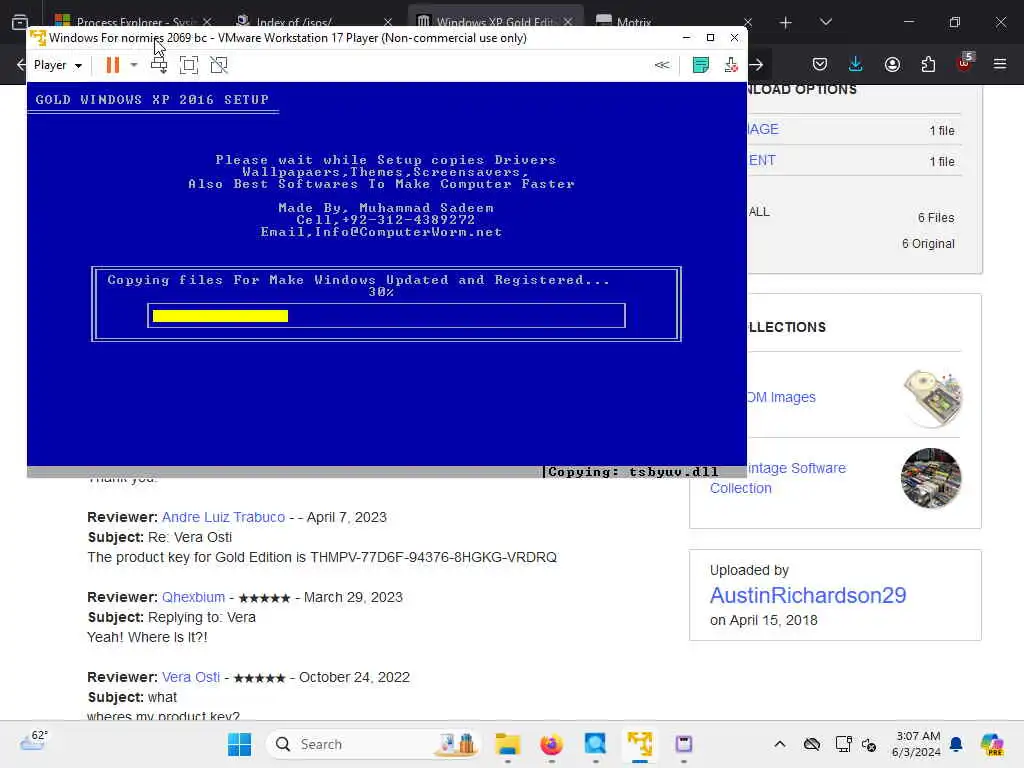Open the list all tabs dropdown in Firefox
Image resolution: width=1024 pixels, height=768 pixels.
pos(826,22)
